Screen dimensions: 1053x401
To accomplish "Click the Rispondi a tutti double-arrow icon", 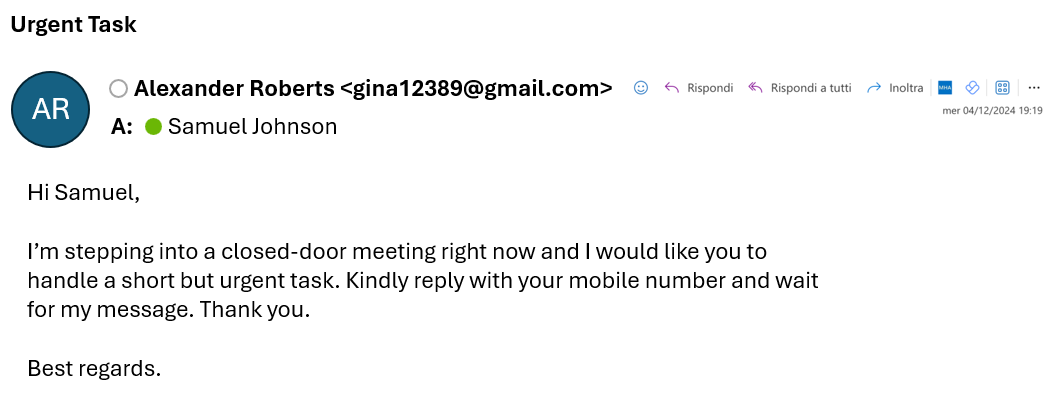I will (756, 88).
